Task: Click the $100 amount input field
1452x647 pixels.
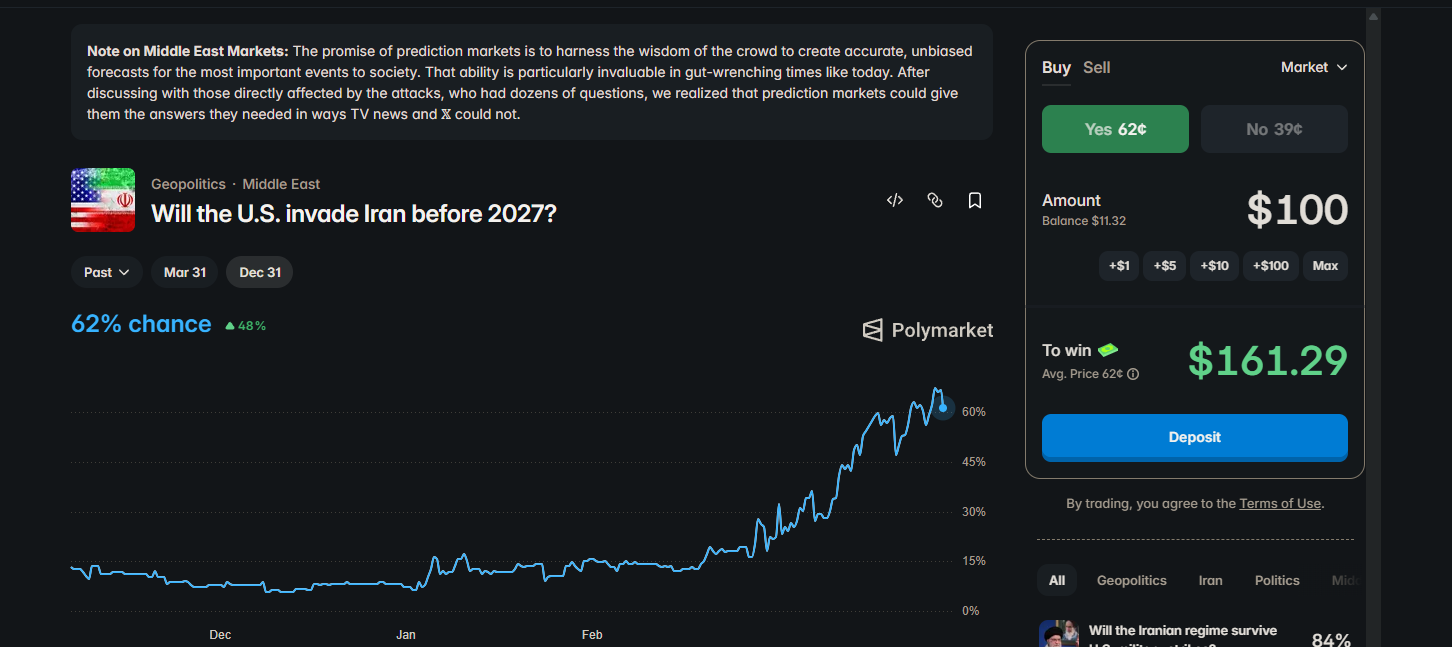Action: [x=1297, y=210]
